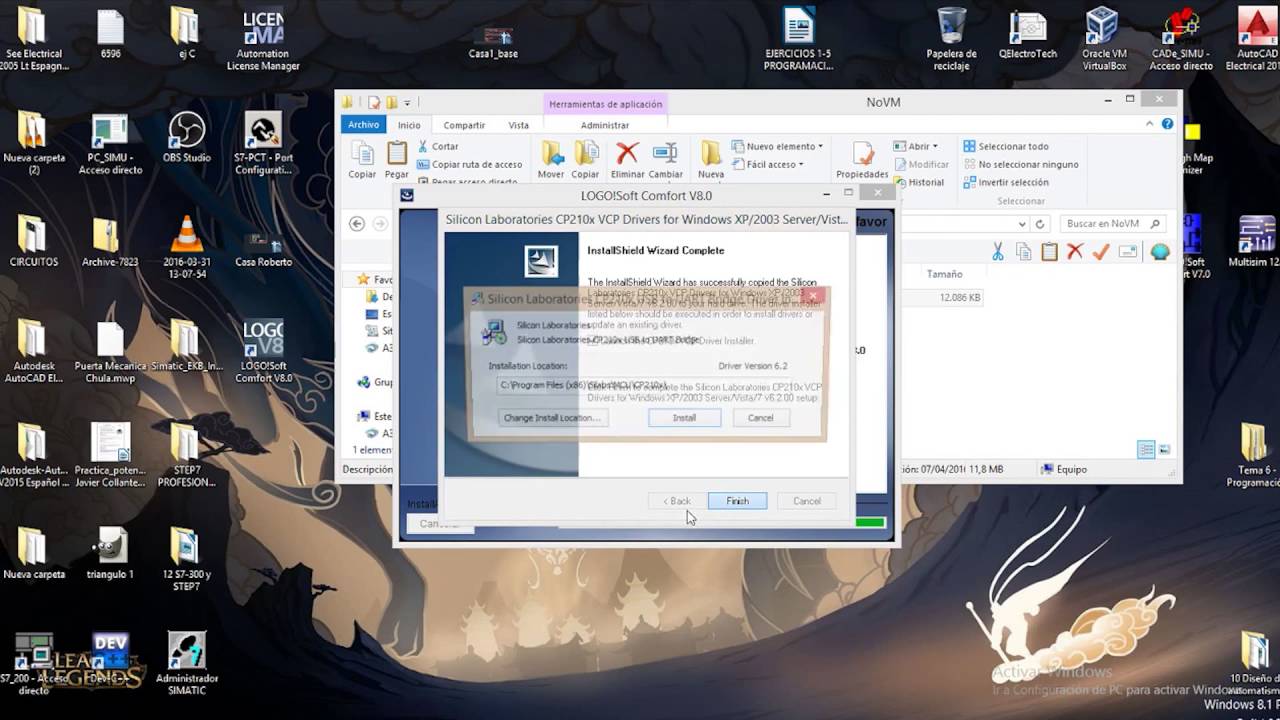Image resolution: width=1280 pixels, height=720 pixels.
Task: Open QElectroTech desktop icon
Action: (1027, 34)
